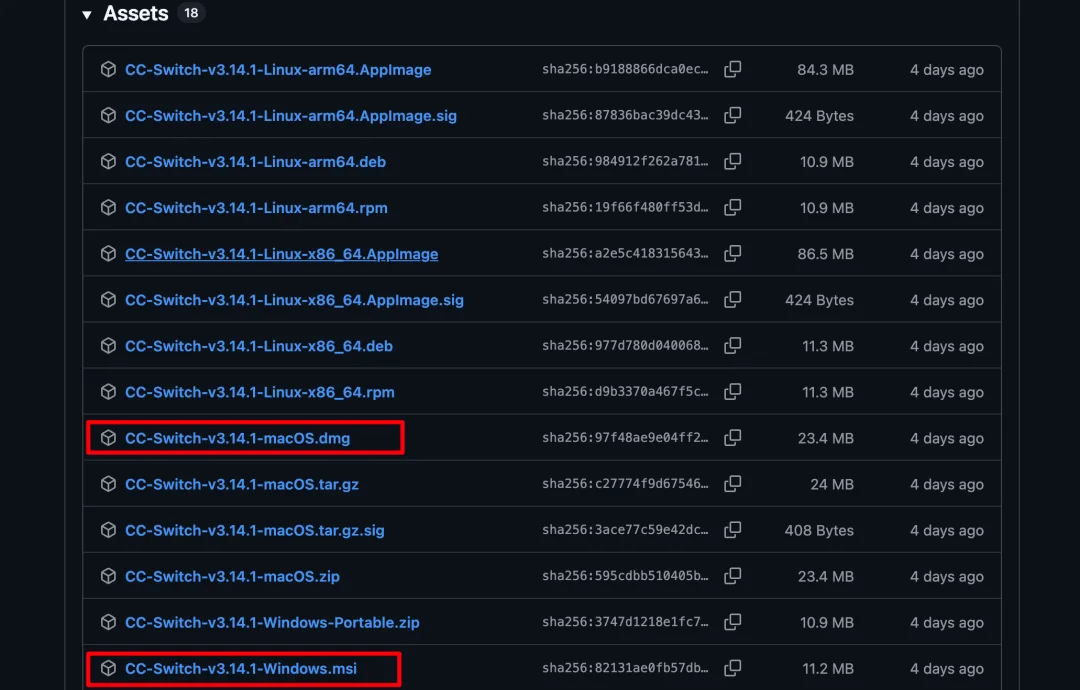Click the package icon beside Linux-arm64.rpm
Screen dimensions: 1080x690
tap(108, 207)
